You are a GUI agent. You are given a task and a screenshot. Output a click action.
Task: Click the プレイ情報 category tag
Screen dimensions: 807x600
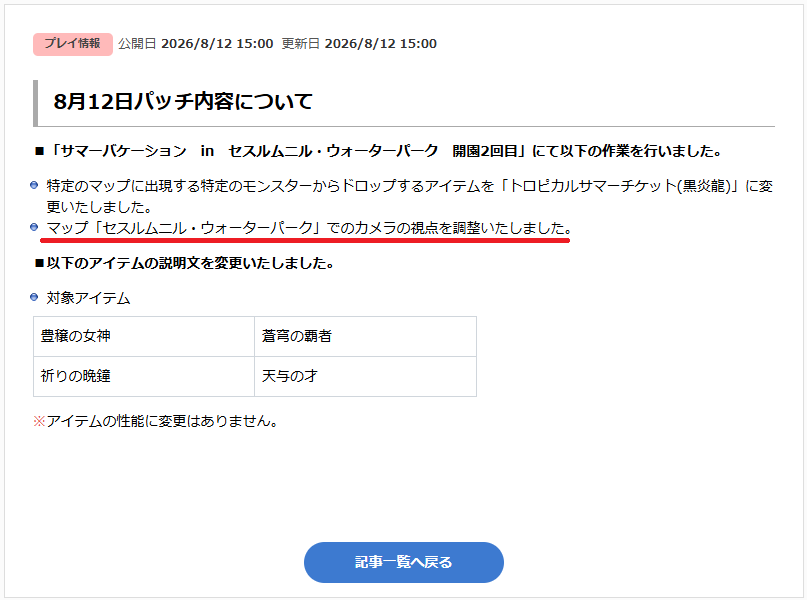pos(73,44)
